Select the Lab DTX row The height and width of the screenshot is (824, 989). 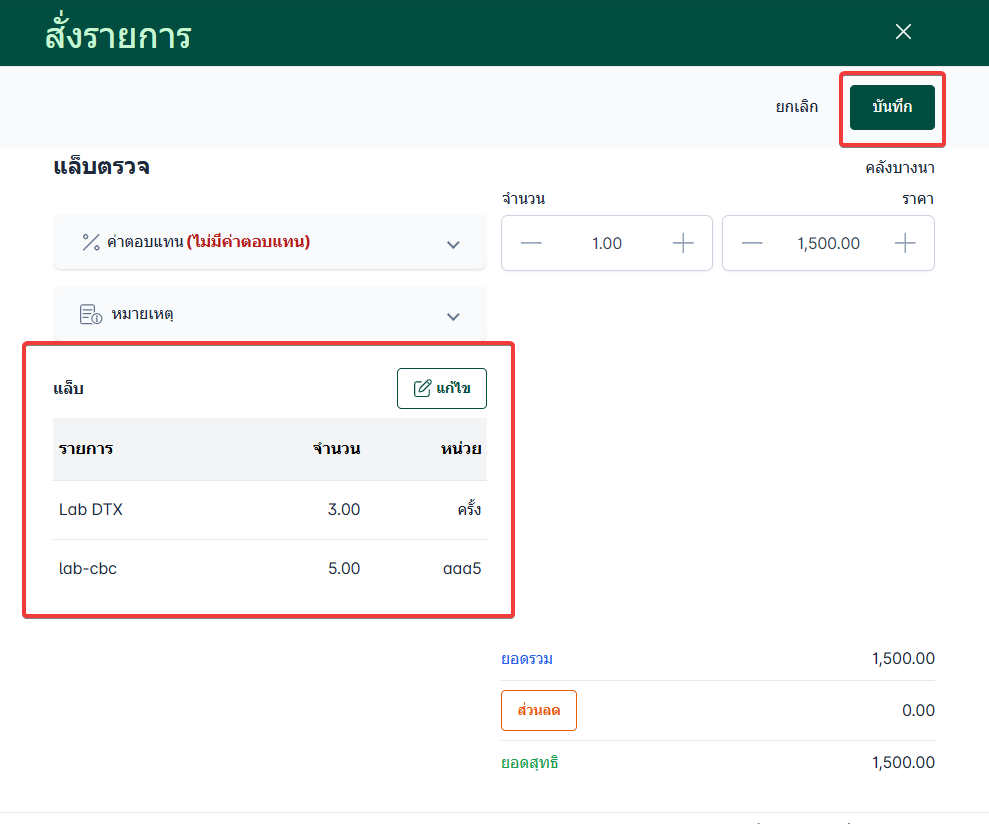270,510
